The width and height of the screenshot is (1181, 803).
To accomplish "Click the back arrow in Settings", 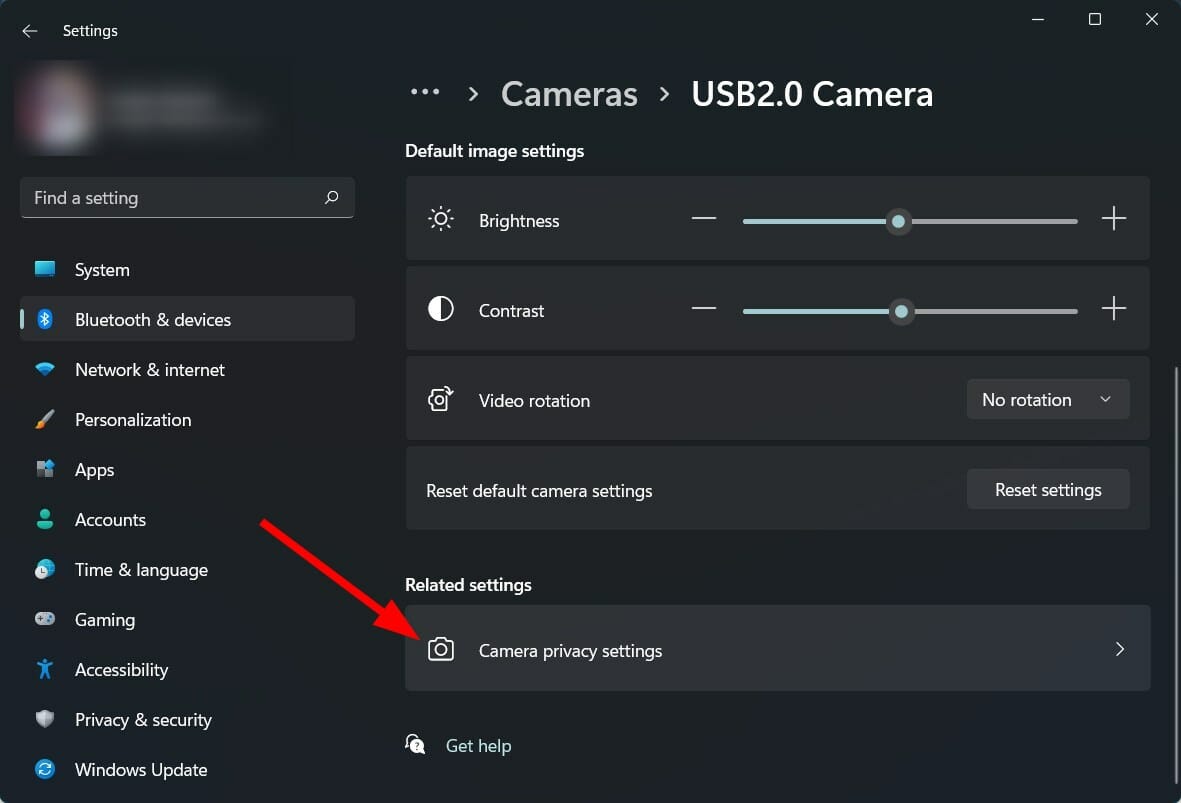I will pos(29,30).
